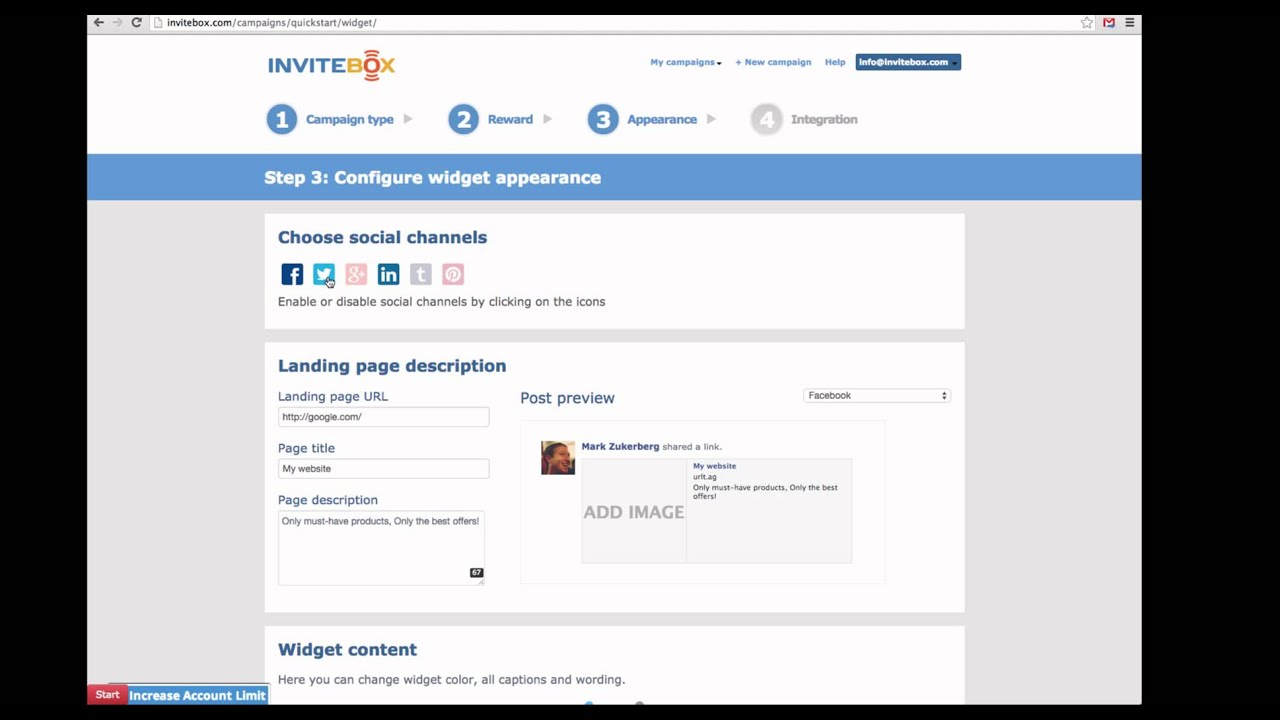Click the Page description text area
The image size is (1280, 720).
click(x=381, y=547)
